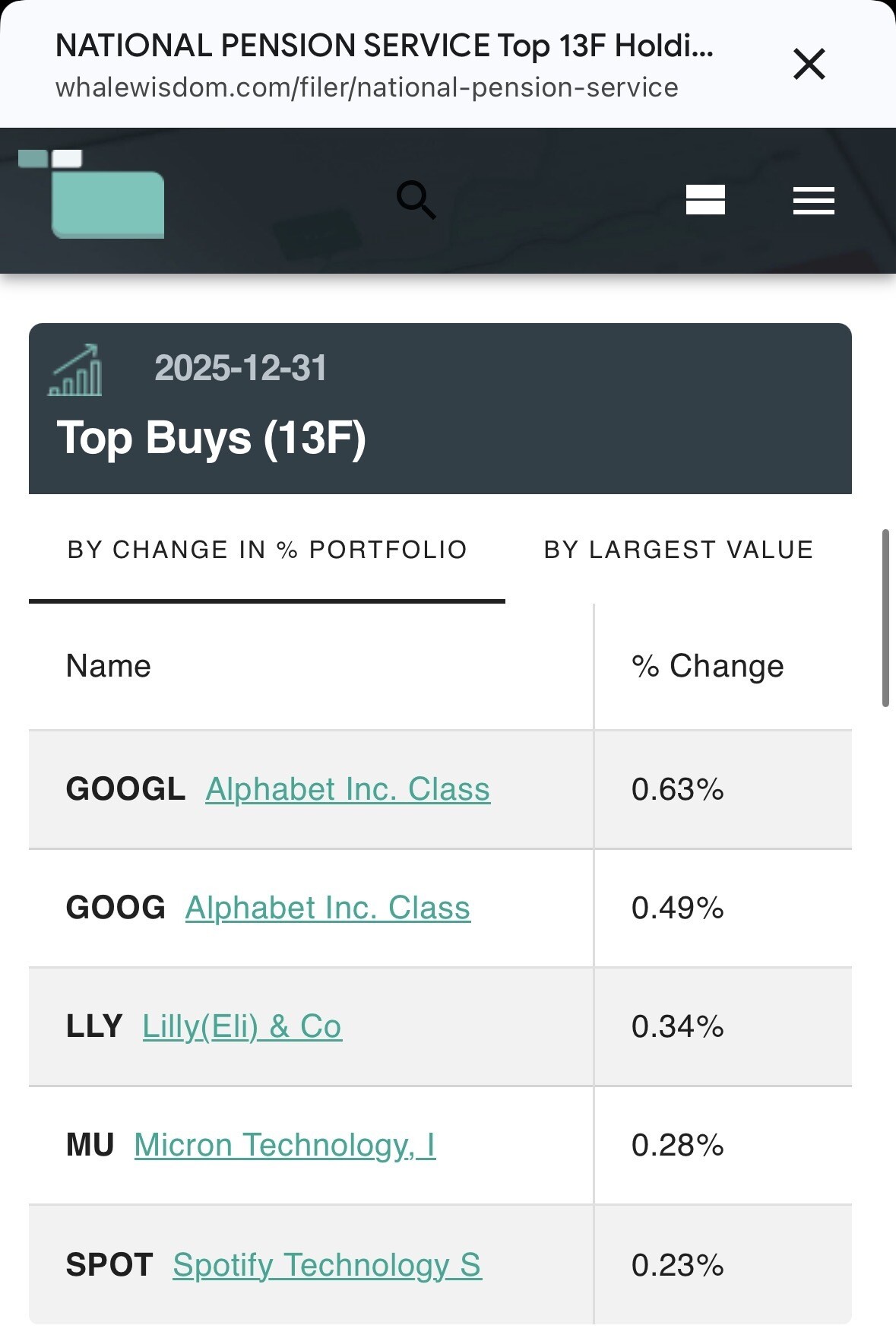Open the Lilly(Eli) & Co link
Viewport: 896px width, 1335px height.
tap(242, 1026)
